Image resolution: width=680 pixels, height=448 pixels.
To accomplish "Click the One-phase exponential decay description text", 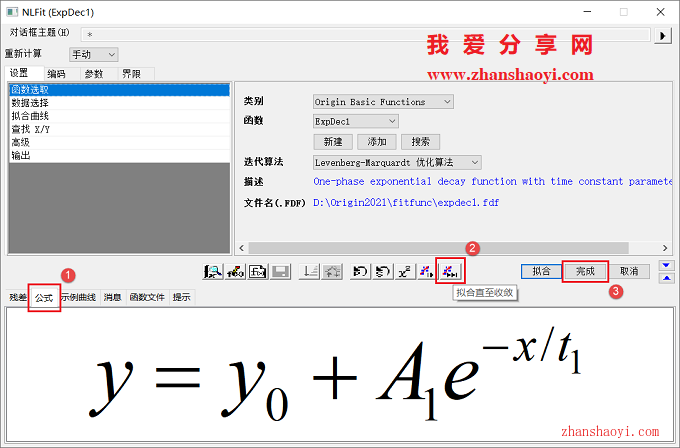I will tap(492, 181).
